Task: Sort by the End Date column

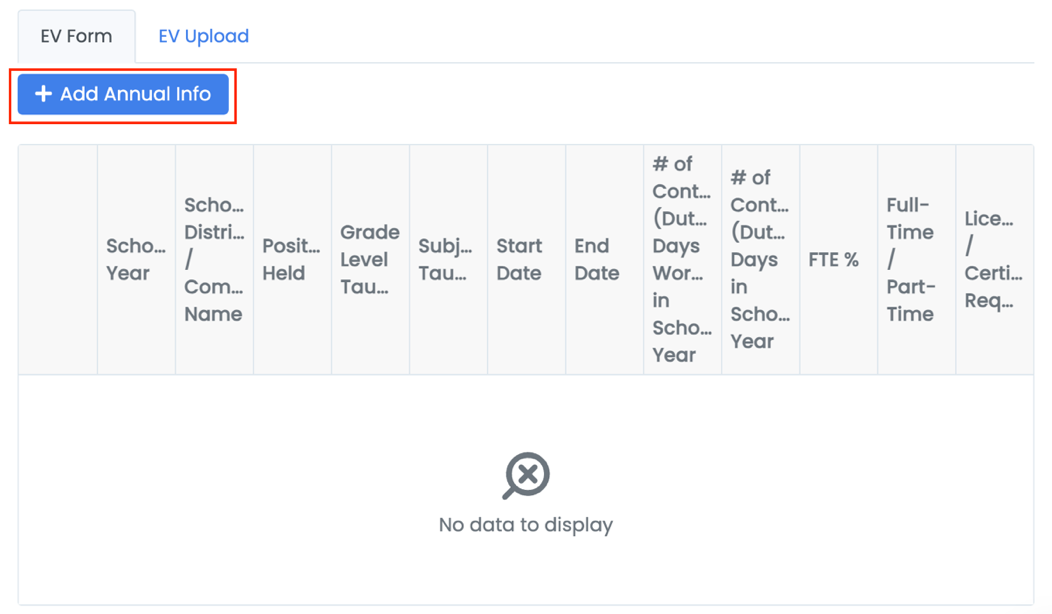Action: (604, 260)
